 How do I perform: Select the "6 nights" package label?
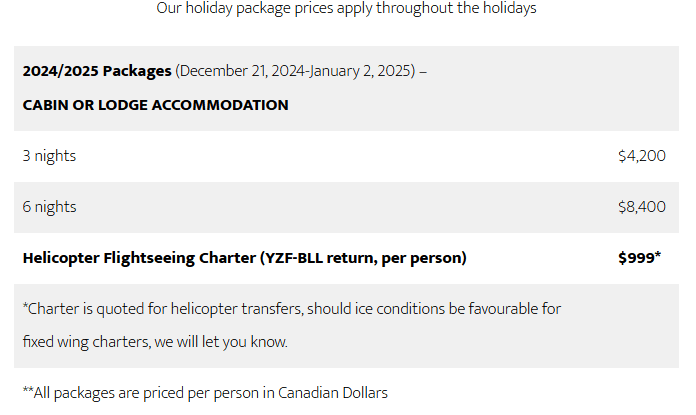tap(49, 207)
